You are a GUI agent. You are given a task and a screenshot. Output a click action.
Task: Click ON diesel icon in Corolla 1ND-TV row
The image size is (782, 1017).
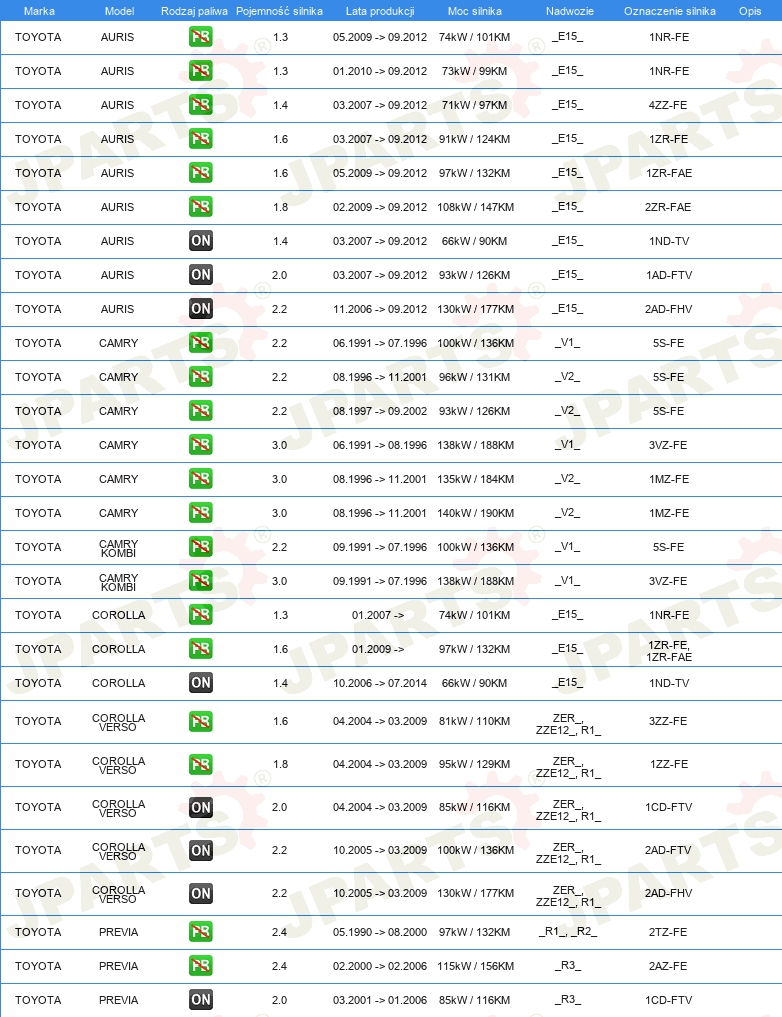pos(200,683)
